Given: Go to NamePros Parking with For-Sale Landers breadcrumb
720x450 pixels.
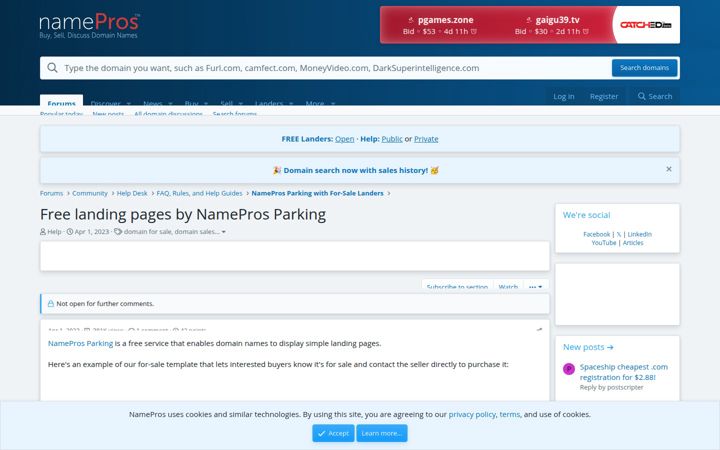Looking at the screenshot, I should pos(317,193).
